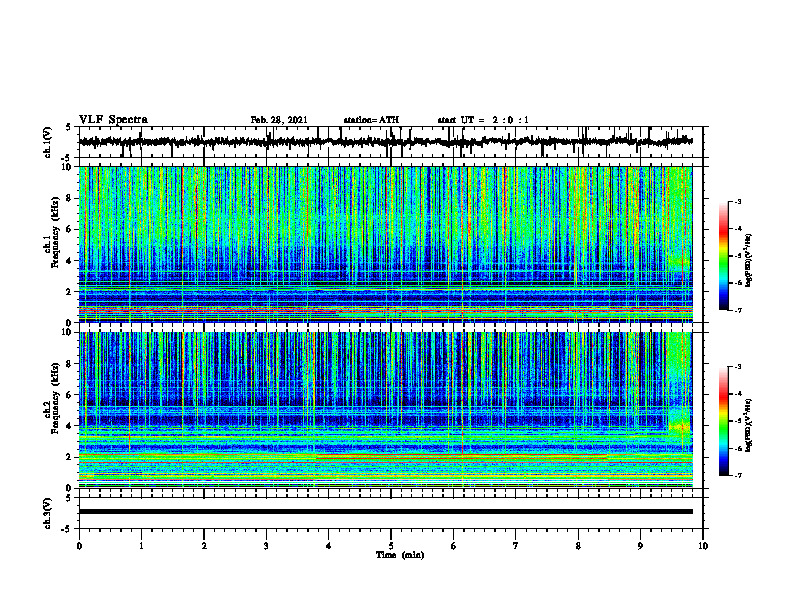The width and height of the screenshot is (792, 612).
Task: Click the "10" tick on the time axis
Action: (703, 546)
